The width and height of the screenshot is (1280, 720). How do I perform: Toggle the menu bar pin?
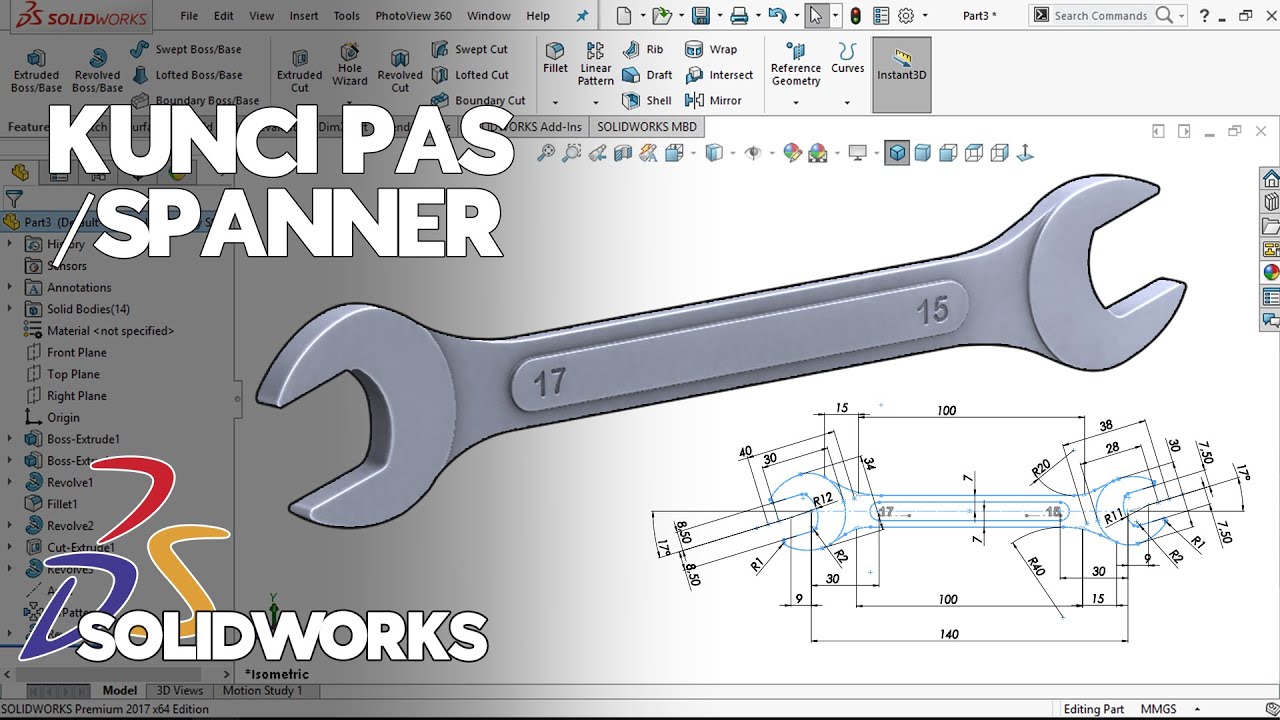pyautogui.click(x=582, y=16)
